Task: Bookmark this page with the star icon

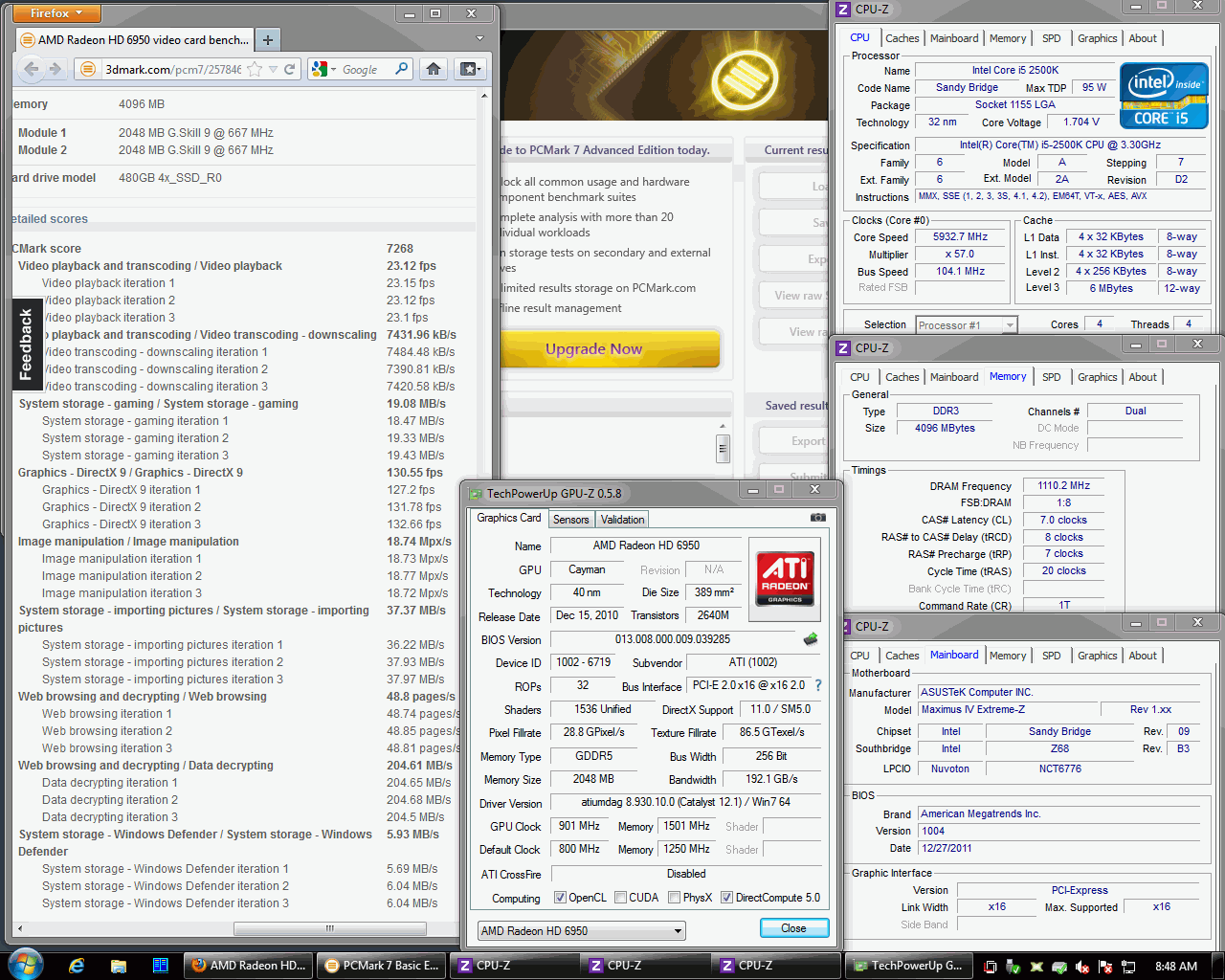Action: coord(255,69)
